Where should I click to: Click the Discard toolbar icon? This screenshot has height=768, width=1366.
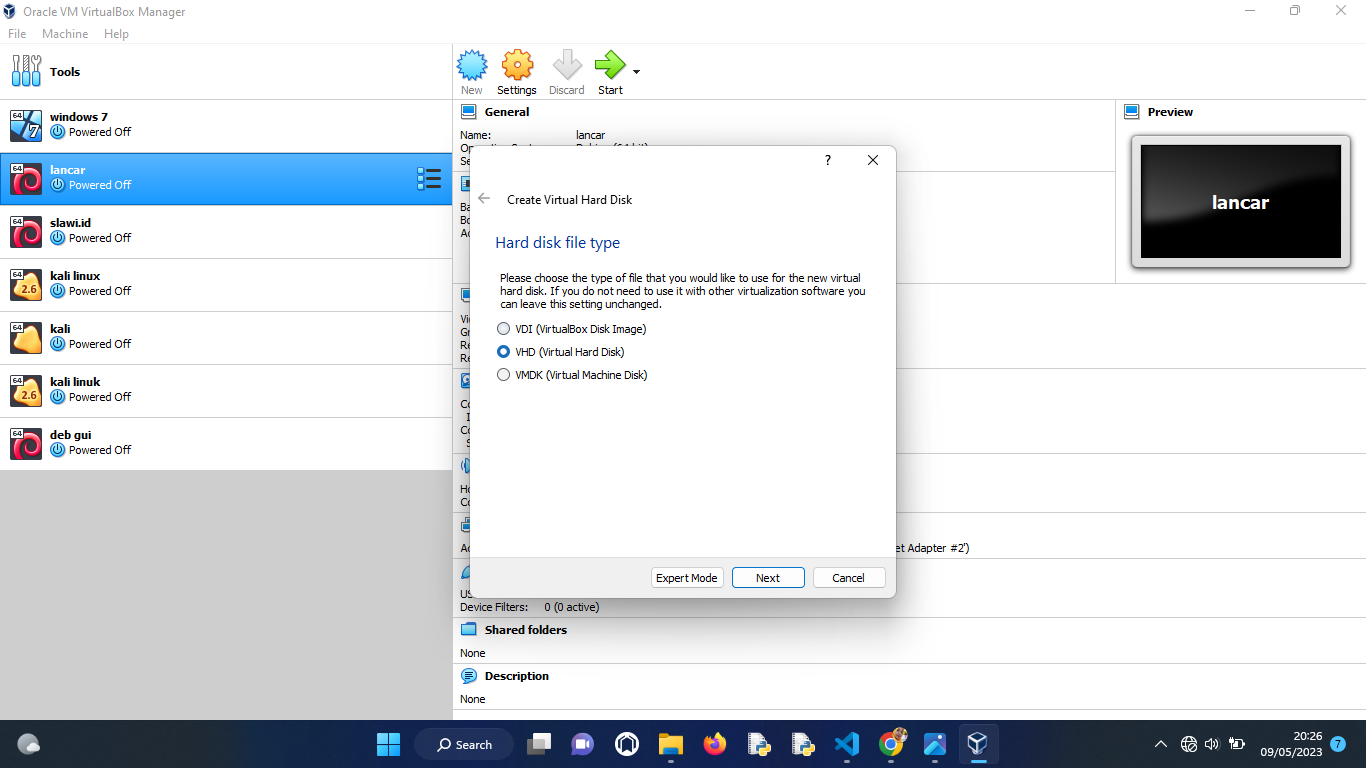click(x=567, y=66)
